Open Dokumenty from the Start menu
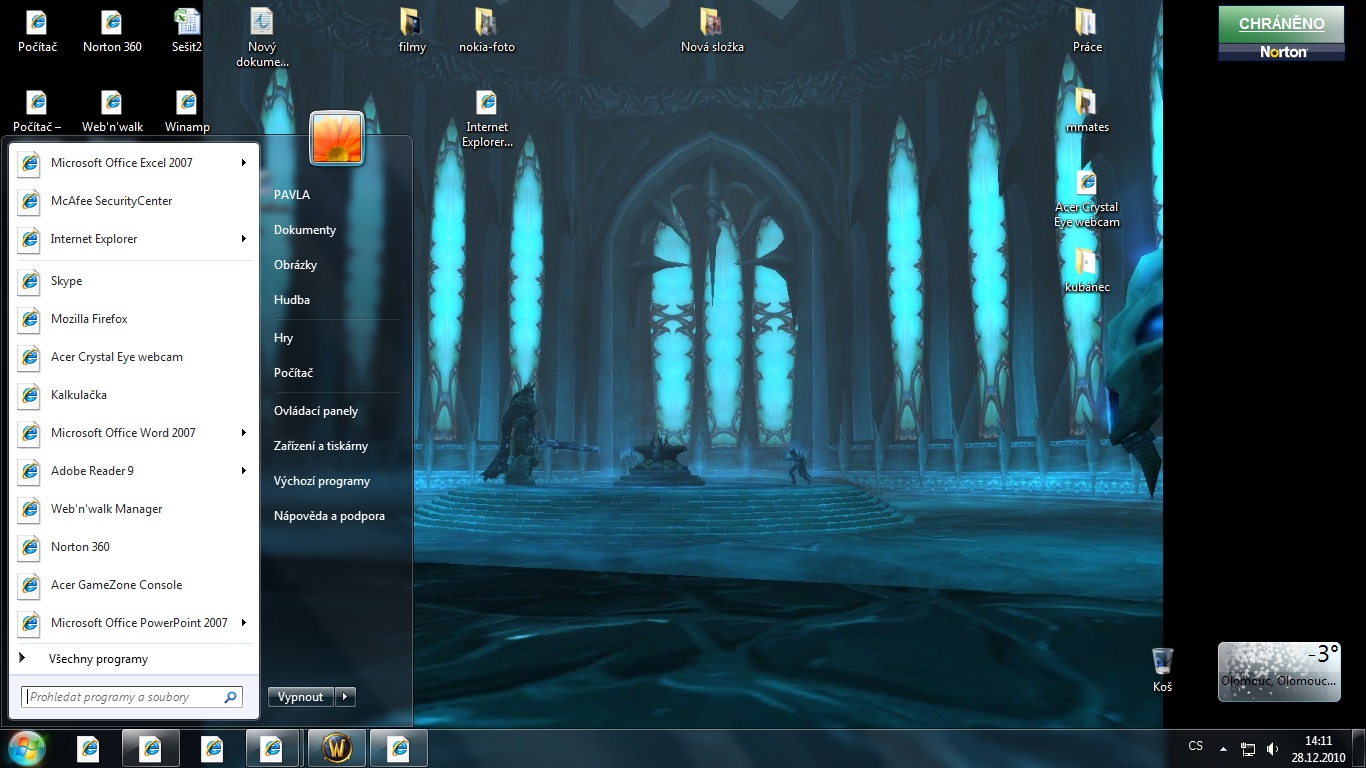Screen dimensions: 1366x768 coord(305,230)
